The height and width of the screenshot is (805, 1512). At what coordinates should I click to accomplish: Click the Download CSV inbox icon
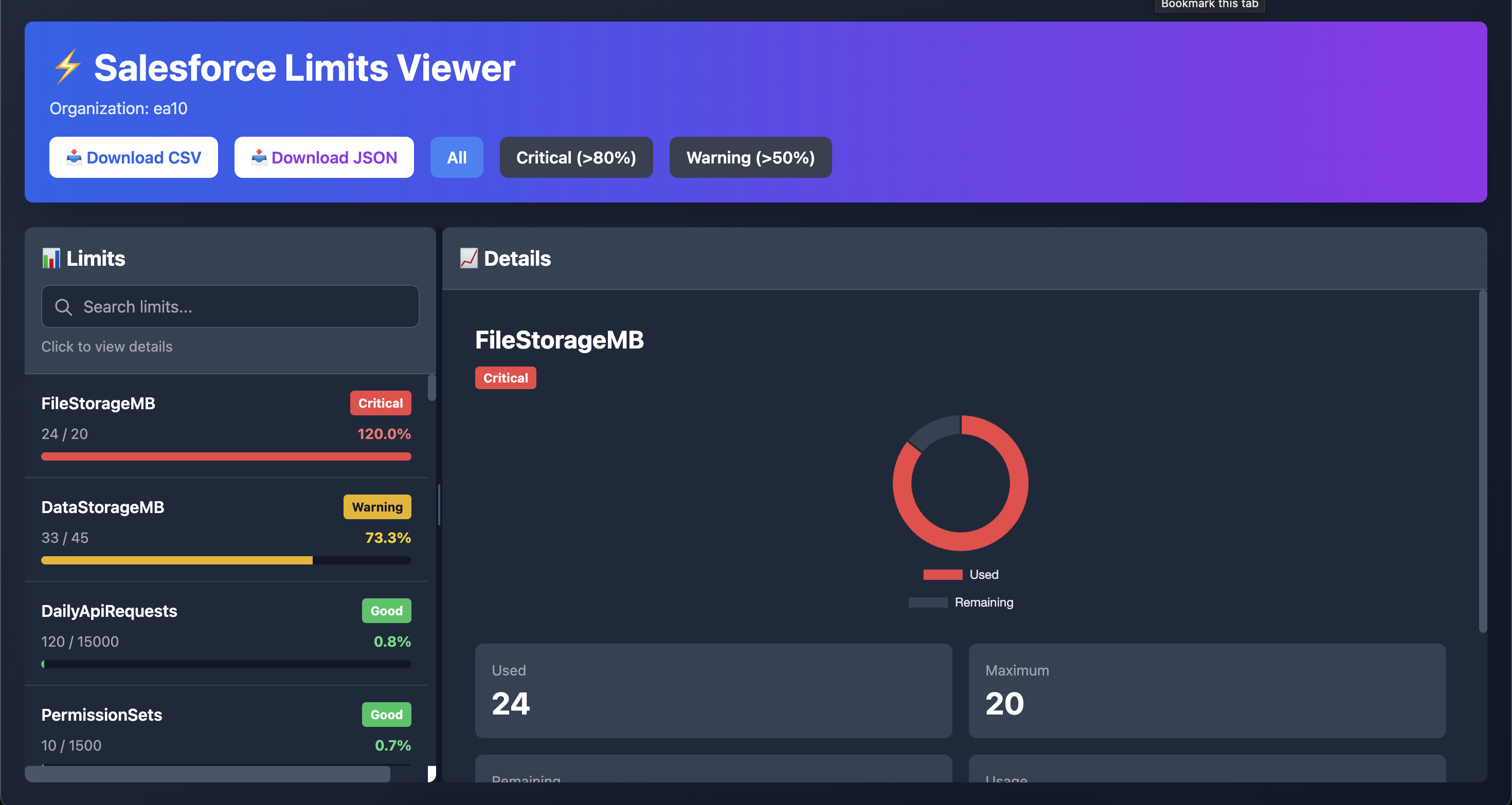(74, 157)
